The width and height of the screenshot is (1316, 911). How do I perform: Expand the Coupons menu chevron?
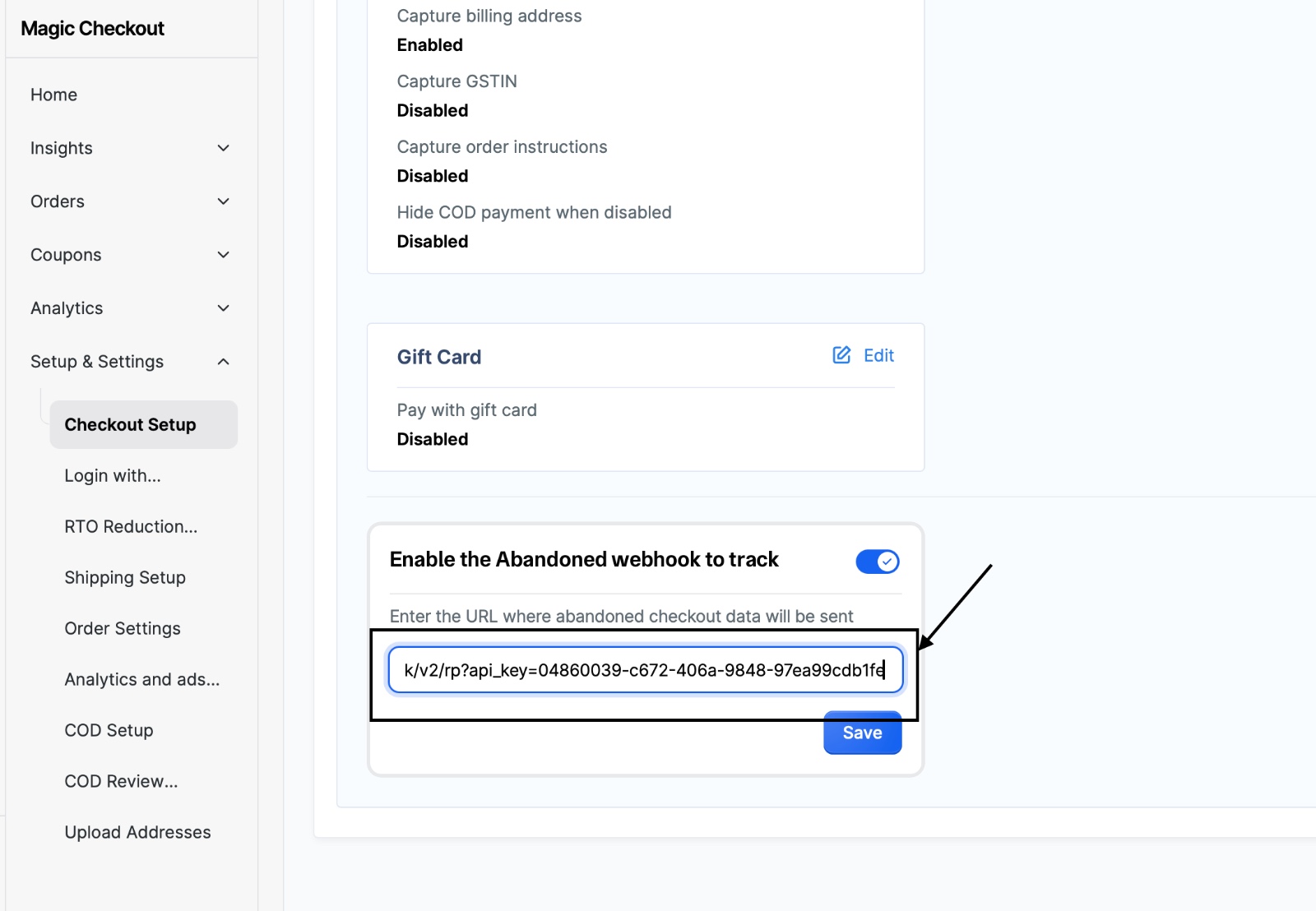point(223,255)
